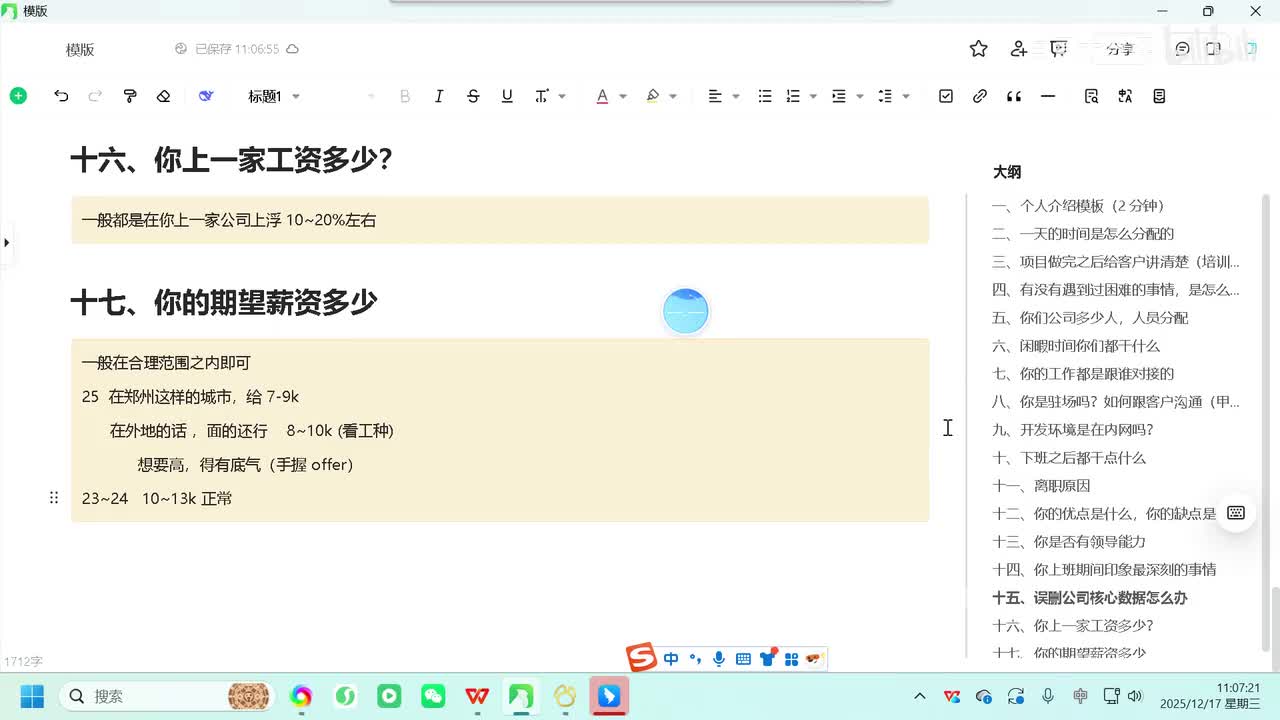Click the Windows taskbar search box
The width and height of the screenshot is (1280, 720).
(168, 696)
